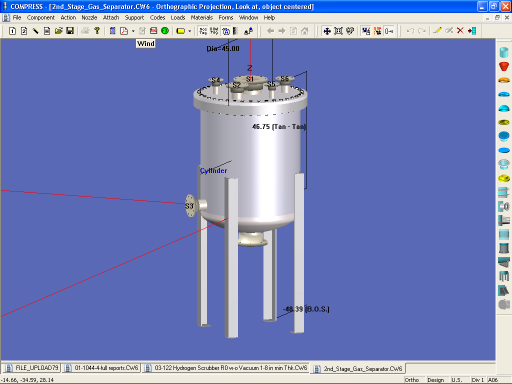Image resolution: width=512 pixels, height=384 pixels.
Task: Save the file with the floppy icon
Action: pyautogui.click(x=70, y=31)
